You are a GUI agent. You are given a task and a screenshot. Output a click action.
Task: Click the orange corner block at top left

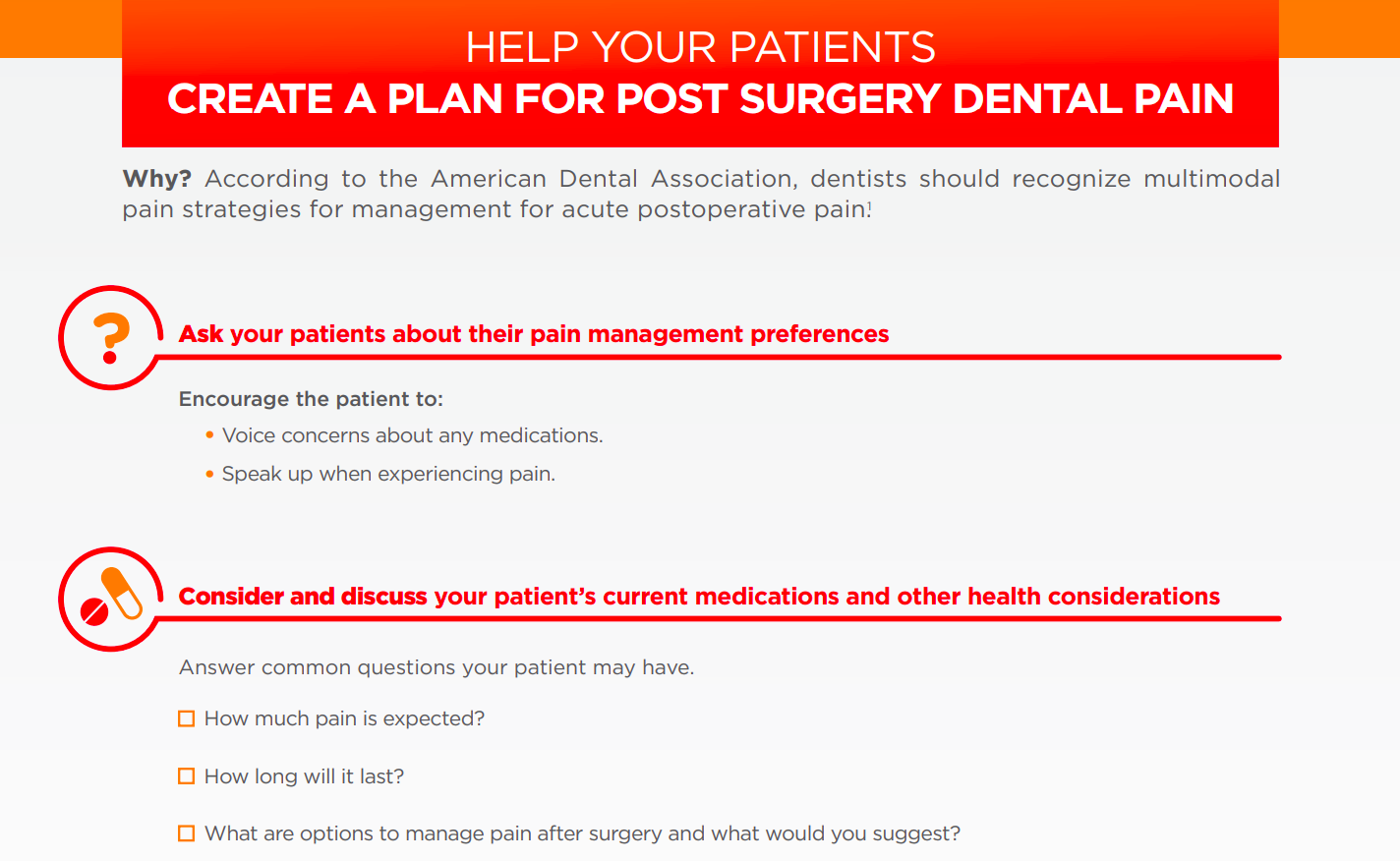pyautogui.click(x=61, y=29)
